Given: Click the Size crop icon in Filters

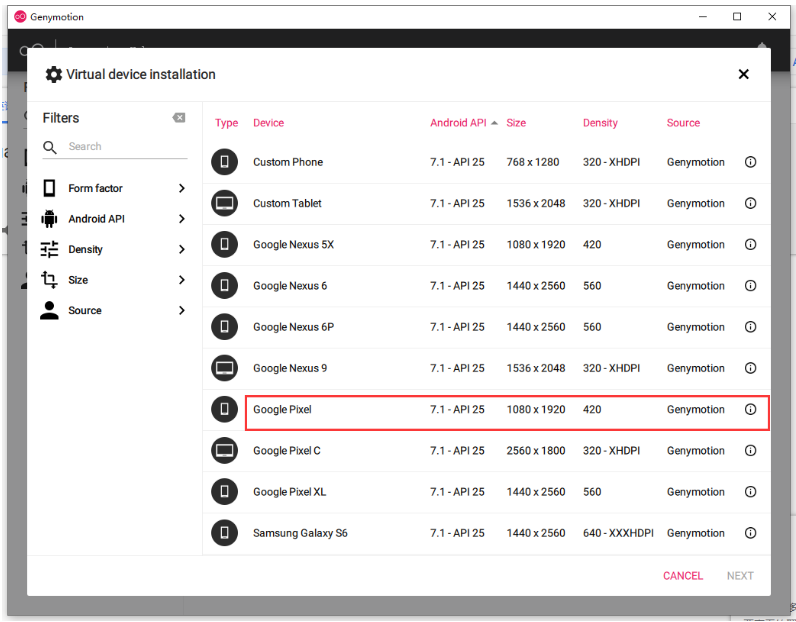Looking at the screenshot, I should coord(49,280).
